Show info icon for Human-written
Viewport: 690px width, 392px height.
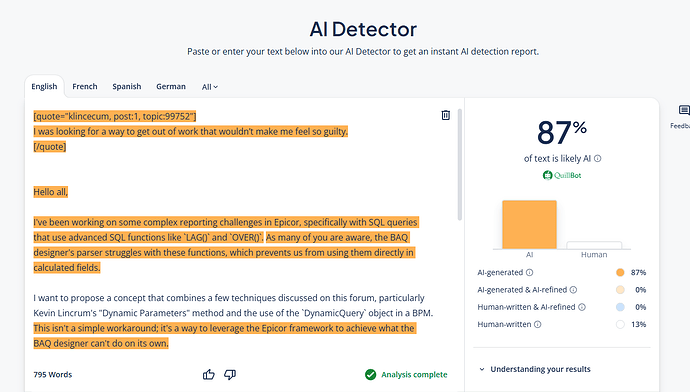point(538,324)
